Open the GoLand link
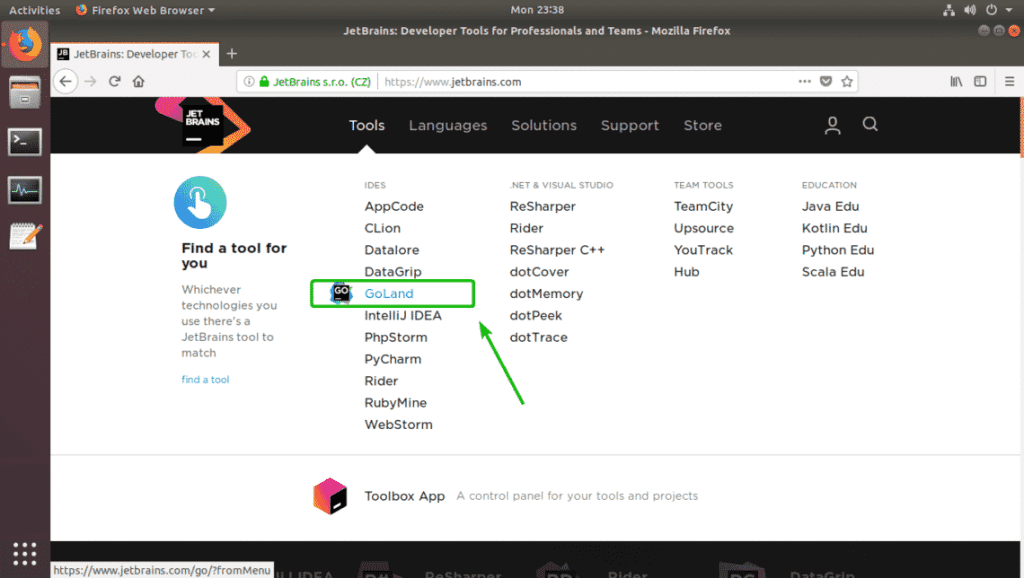The width and height of the screenshot is (1024, 578). click(x=389, y=293)
